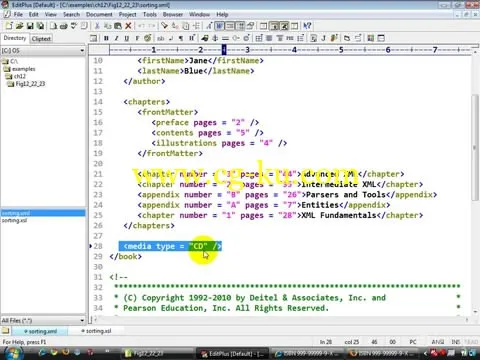Click the context Help arrow icon
Image resolution: width=480 pixels, height=360 pixels.
307,26
